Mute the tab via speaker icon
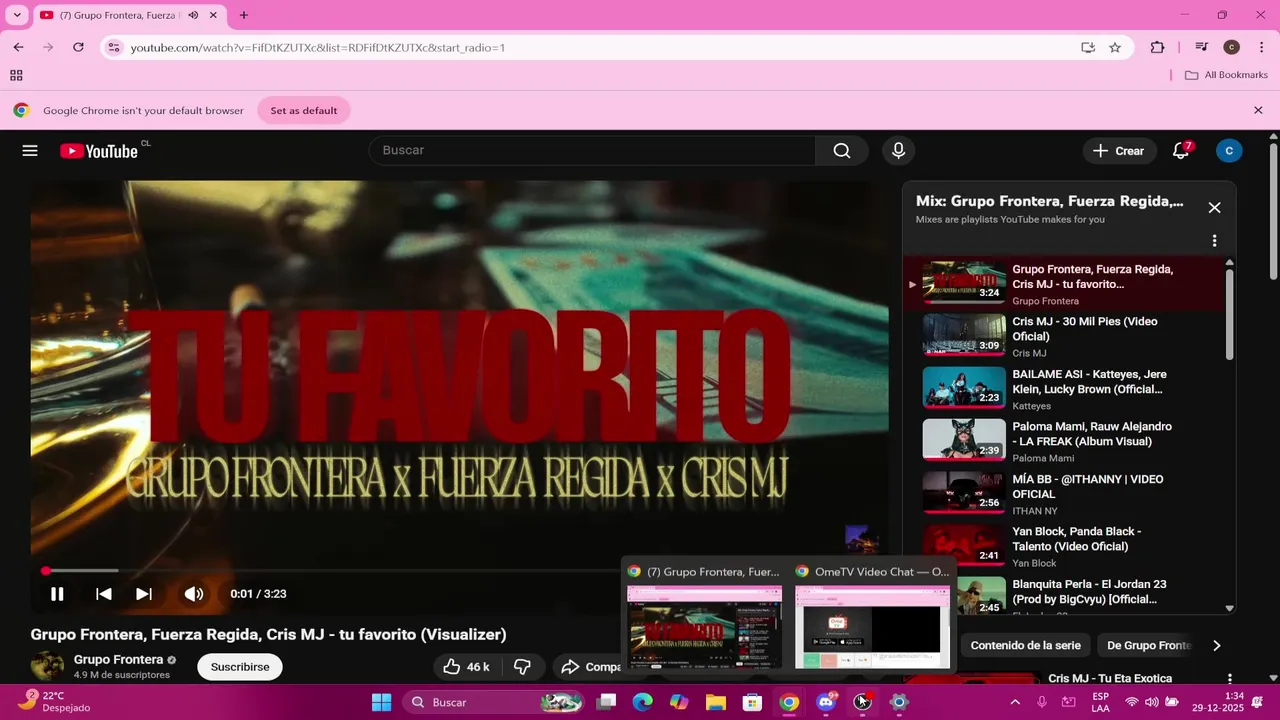Screen dimensions: 1280x720 tap(193, 15)
